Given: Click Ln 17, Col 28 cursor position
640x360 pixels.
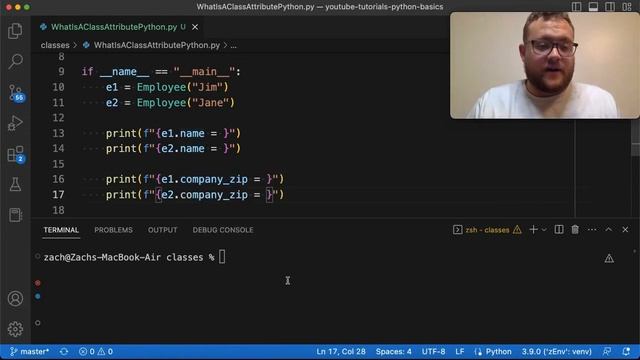Looking at the screenshot, I should (341, 351).
